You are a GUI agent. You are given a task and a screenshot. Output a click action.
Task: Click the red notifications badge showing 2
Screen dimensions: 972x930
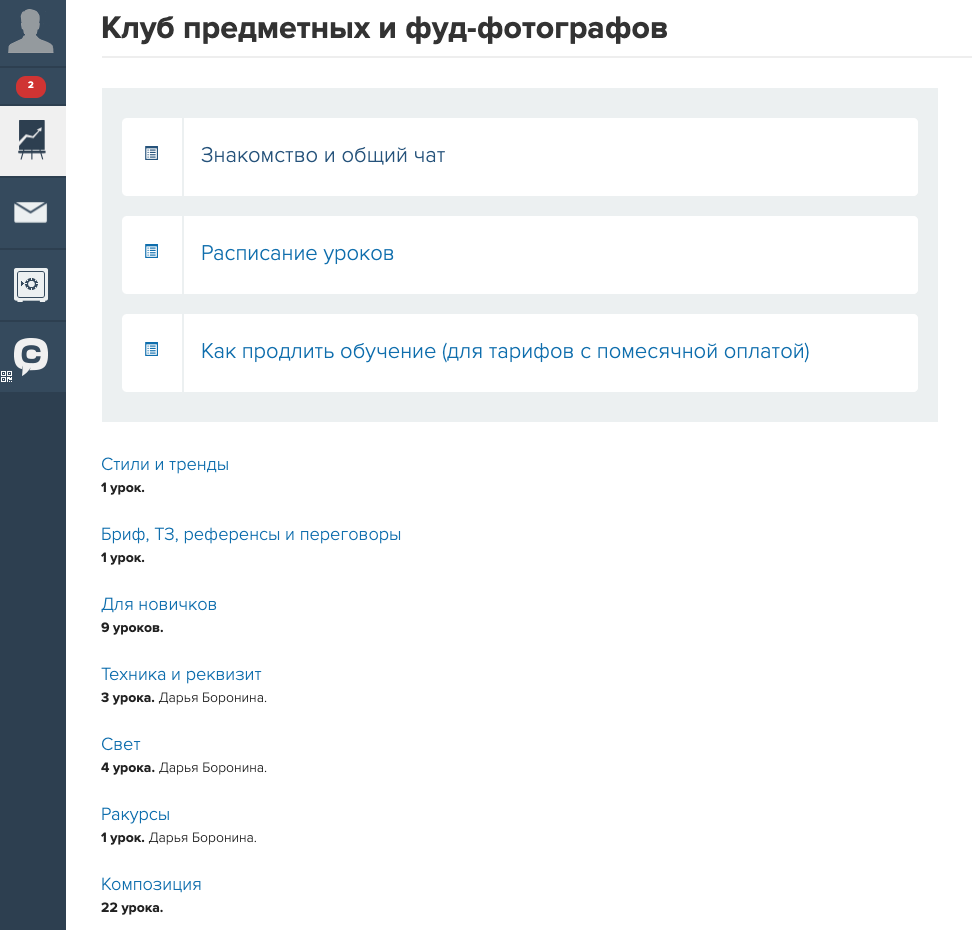[x=31, y=86]
